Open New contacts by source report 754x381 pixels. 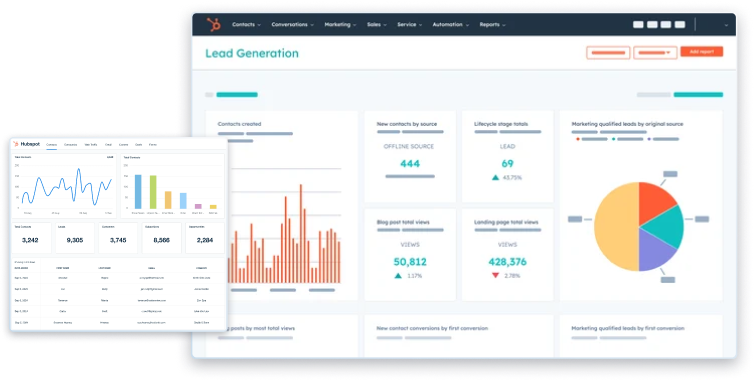(407, 124)
